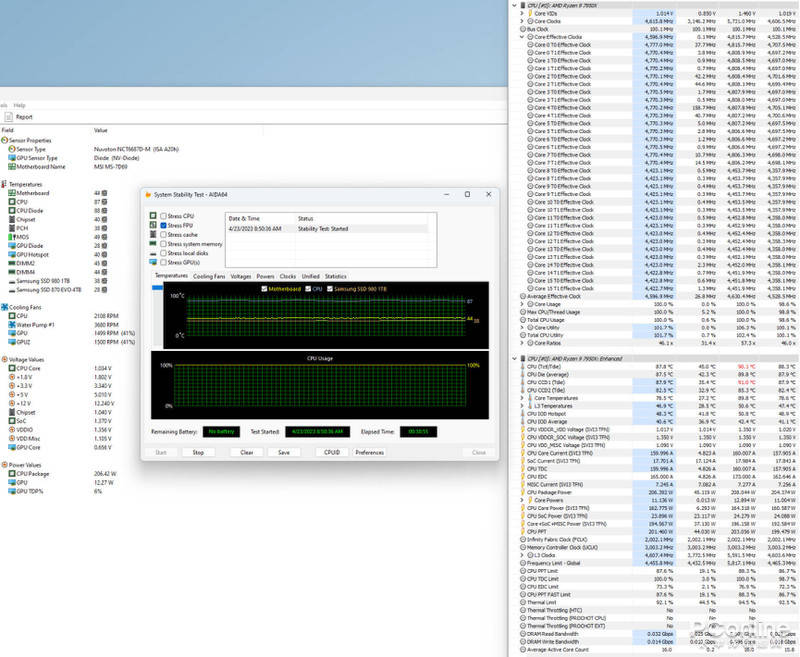Enable the Stress CPU checkbox
The height and width of the screenshot is (657, 800).
click(x=164, y=216)
